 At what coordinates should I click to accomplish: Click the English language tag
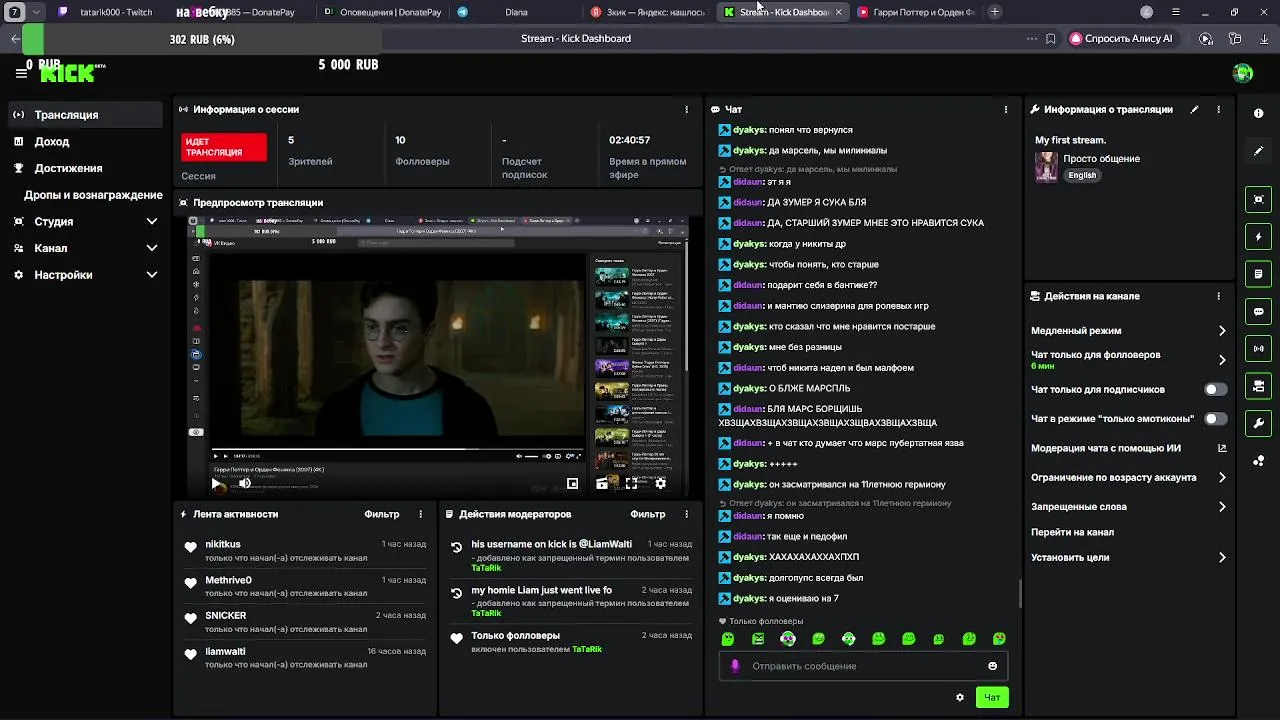click(x=1082, y=175)
